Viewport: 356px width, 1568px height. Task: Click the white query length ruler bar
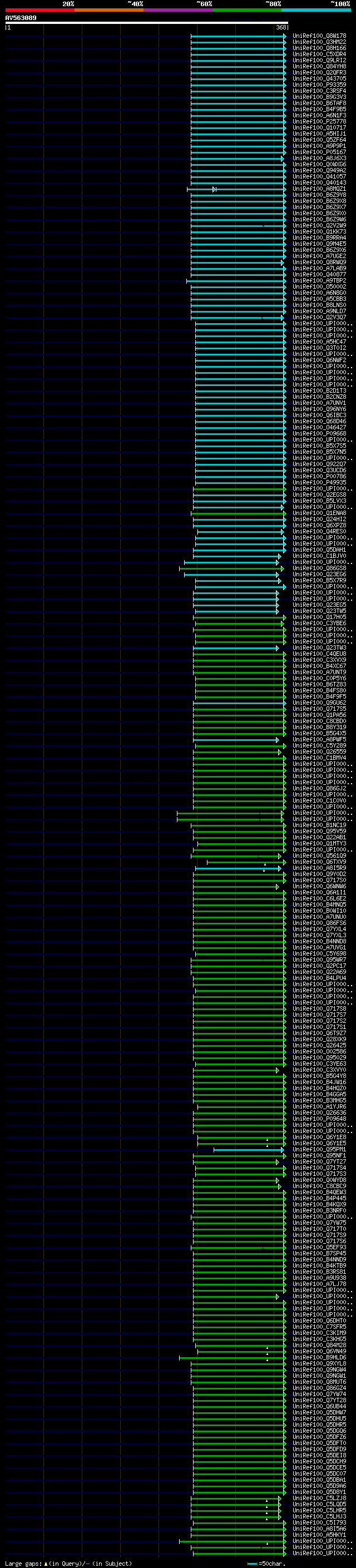(147, 22)
